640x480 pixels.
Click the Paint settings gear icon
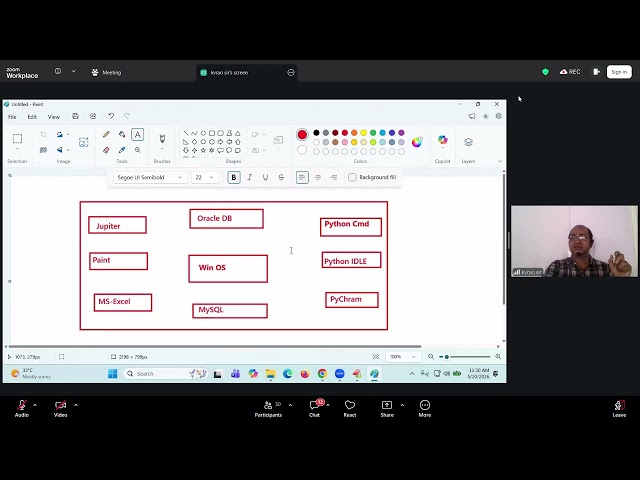pos(498,116)
